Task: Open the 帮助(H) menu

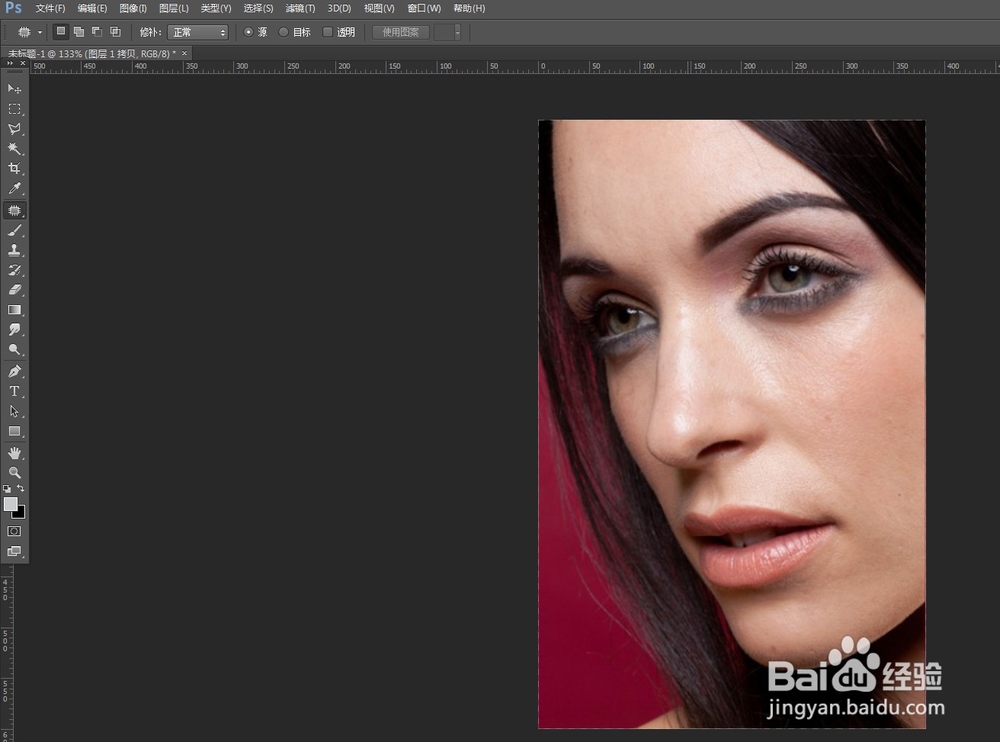Action: 469,8
